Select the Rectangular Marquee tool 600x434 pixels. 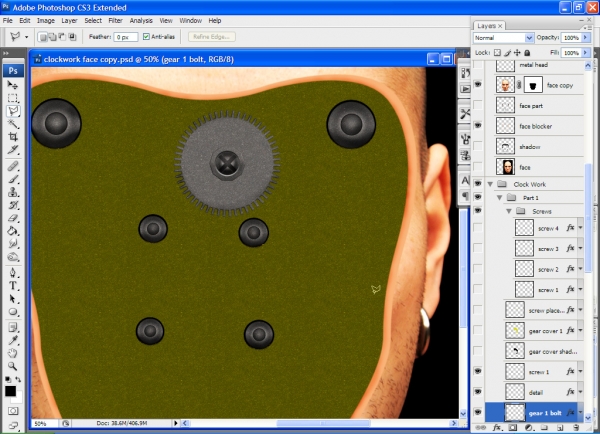pyautogui.click(x=13, y=98)
